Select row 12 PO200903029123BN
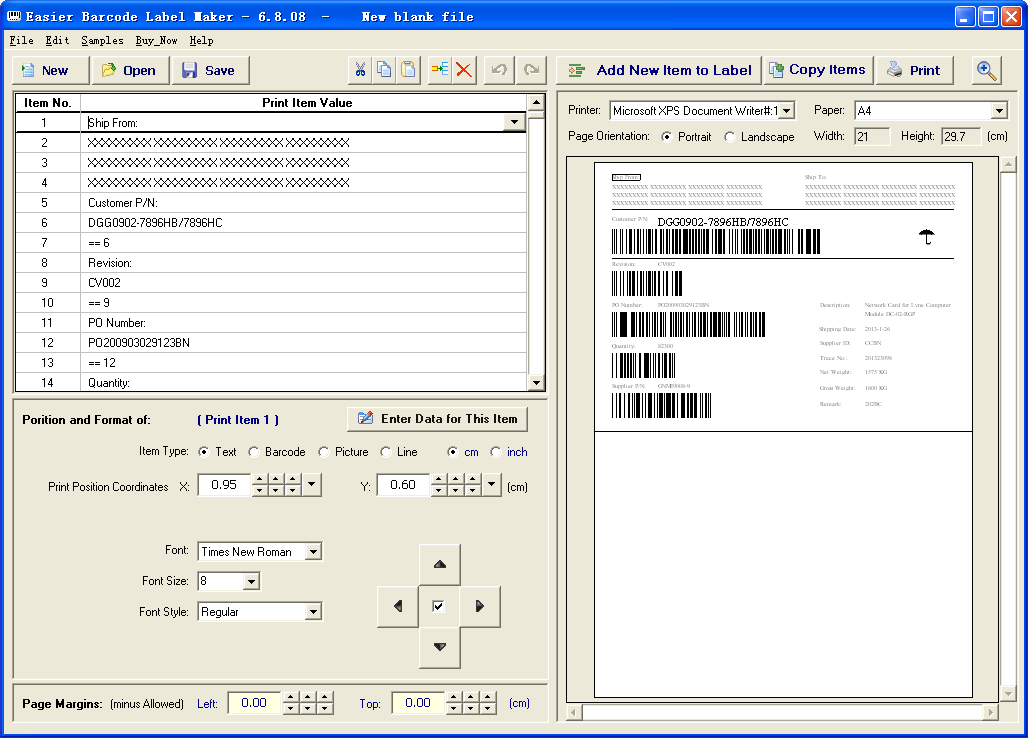1028x738 pixels. coord(271,343)
